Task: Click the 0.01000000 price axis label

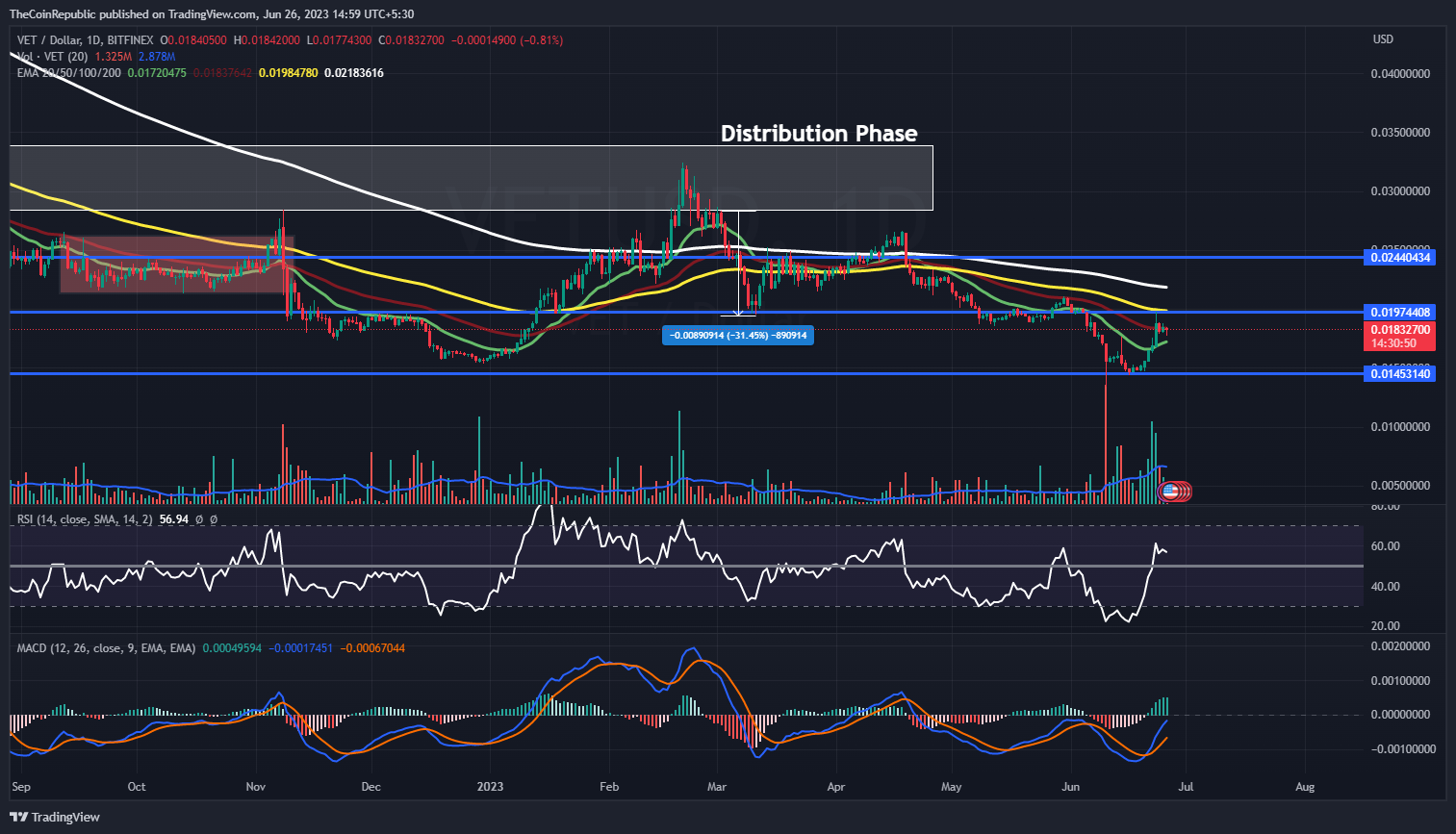Action: [1400, 427]
